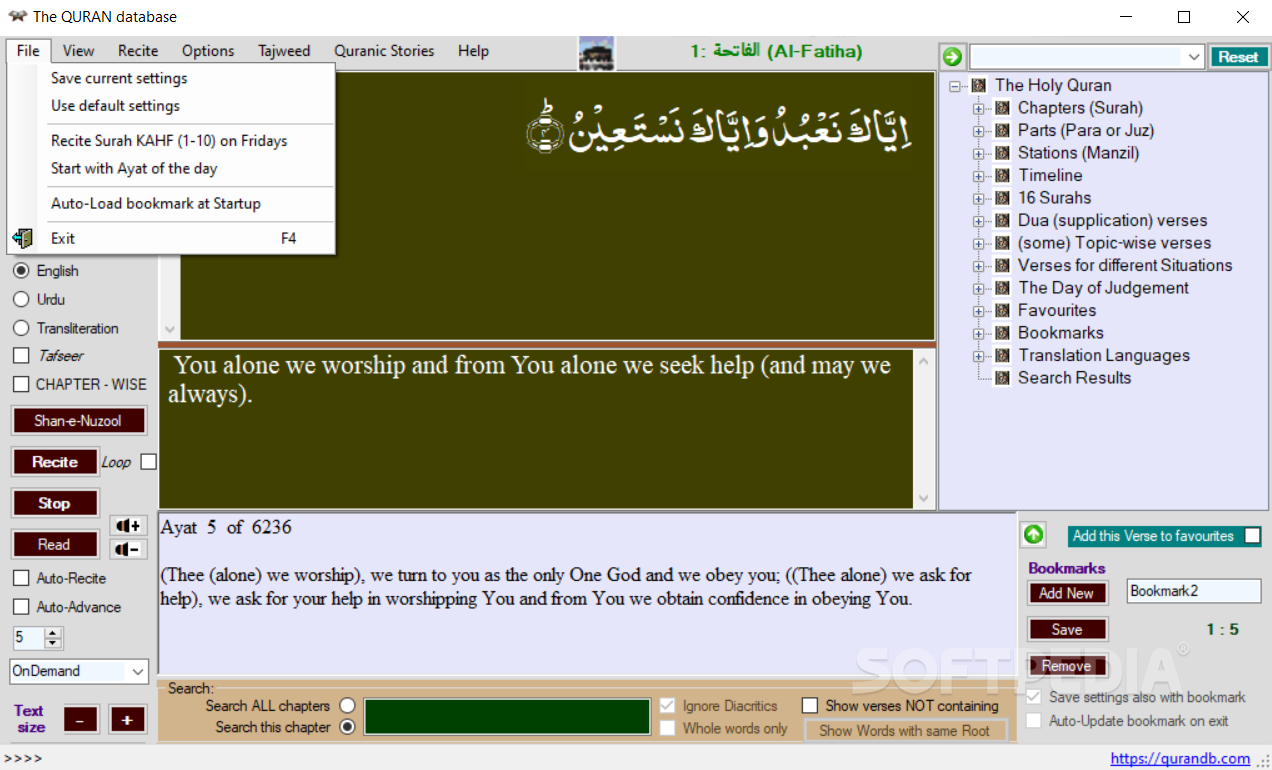Enable the Auto-Recite checkbox
The width and height of the screenshot is (1272, 770).
click(x=20, y=578)
